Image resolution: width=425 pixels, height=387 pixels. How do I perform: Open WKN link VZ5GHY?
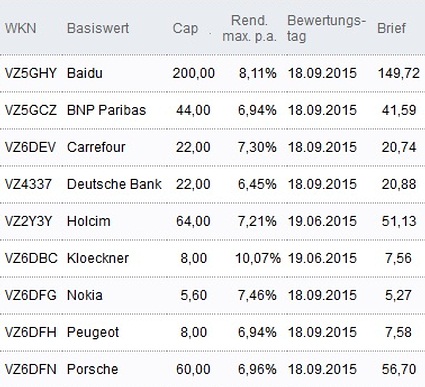(31, 73)
